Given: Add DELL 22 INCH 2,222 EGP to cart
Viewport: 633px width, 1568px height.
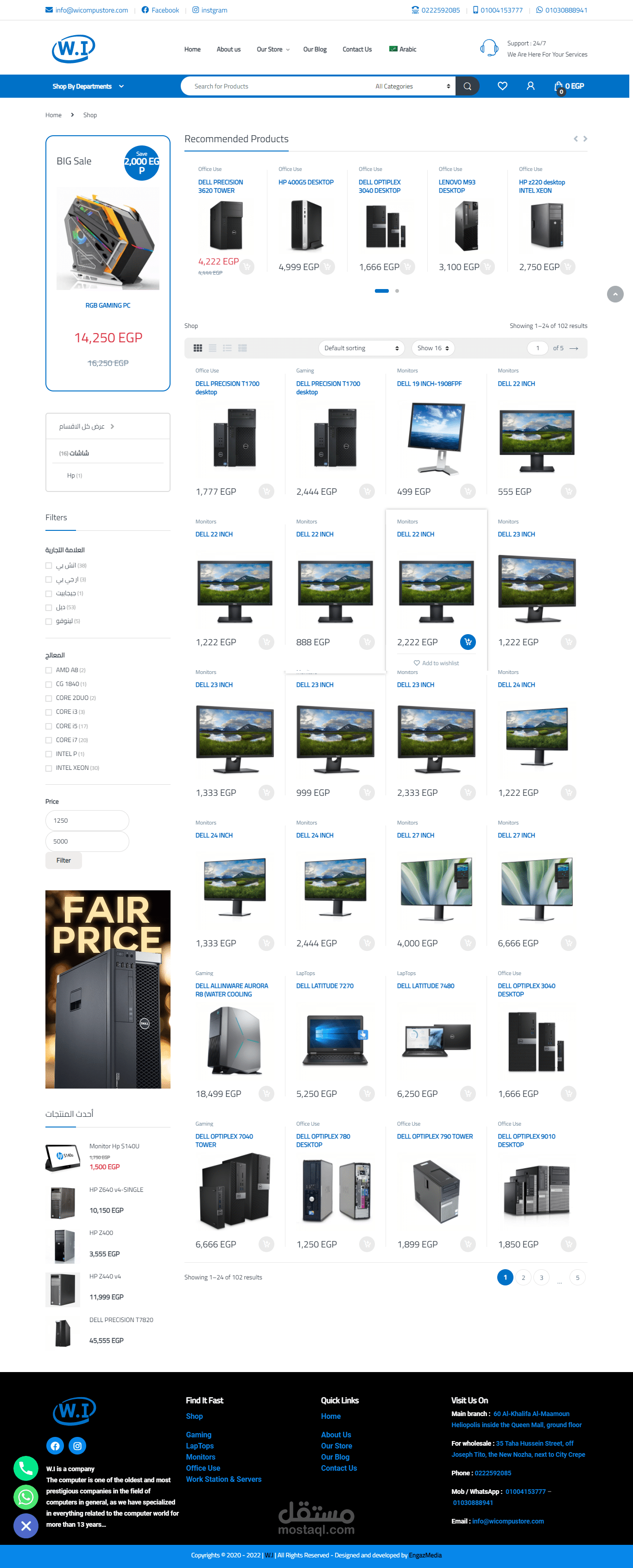Looking at the screenshot, I should coord(468,642).
